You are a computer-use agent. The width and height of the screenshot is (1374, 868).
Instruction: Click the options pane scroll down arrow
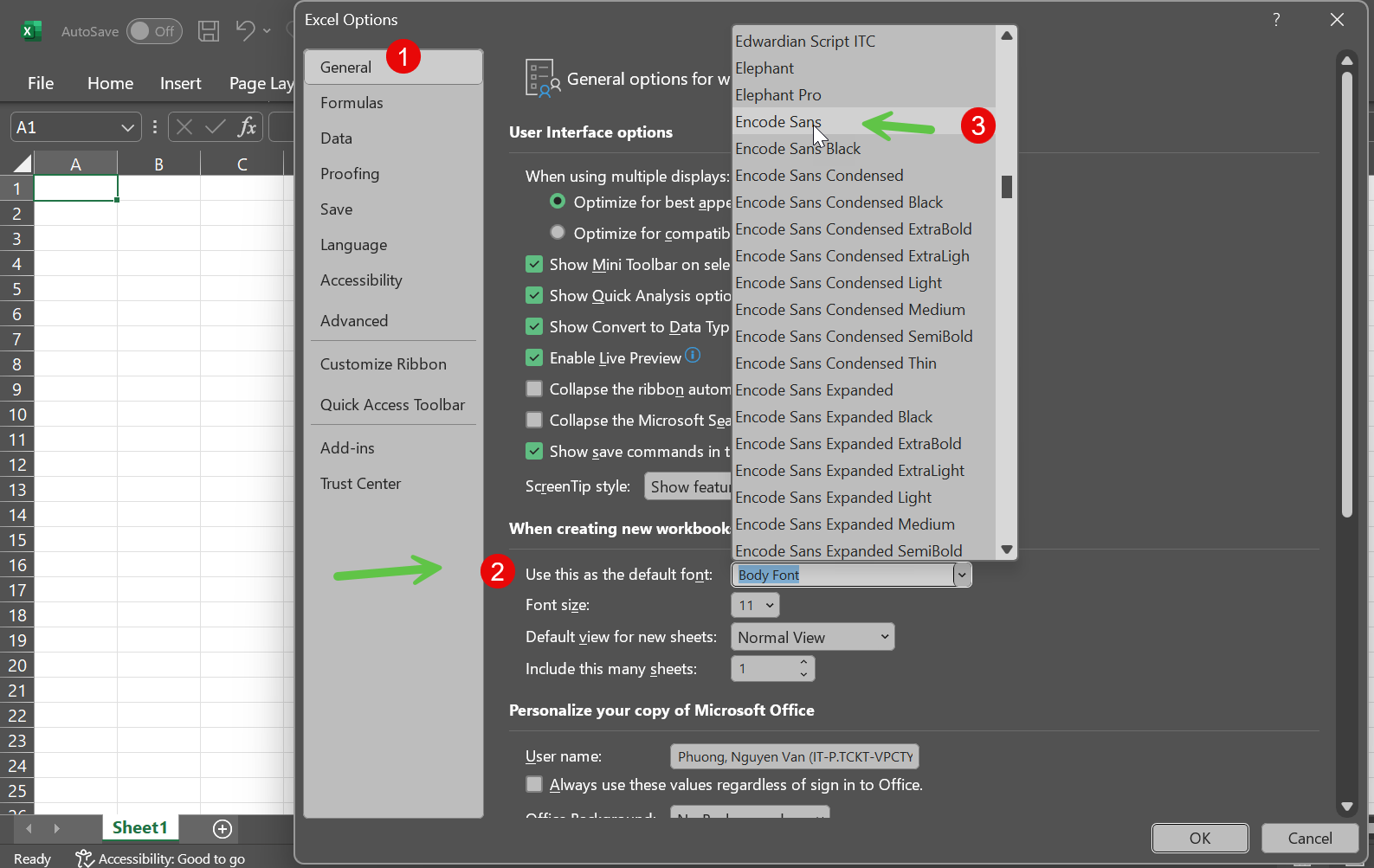pos(1347,807)
